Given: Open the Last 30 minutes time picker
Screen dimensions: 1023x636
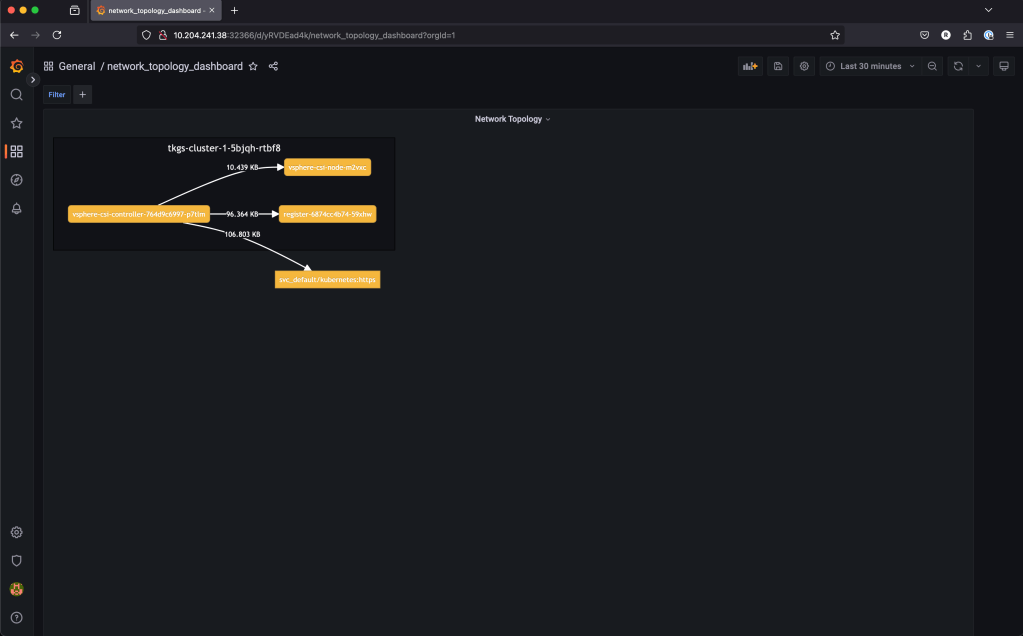Looking at the screenshot, I should pyautogui.click(x=870, y=66).
